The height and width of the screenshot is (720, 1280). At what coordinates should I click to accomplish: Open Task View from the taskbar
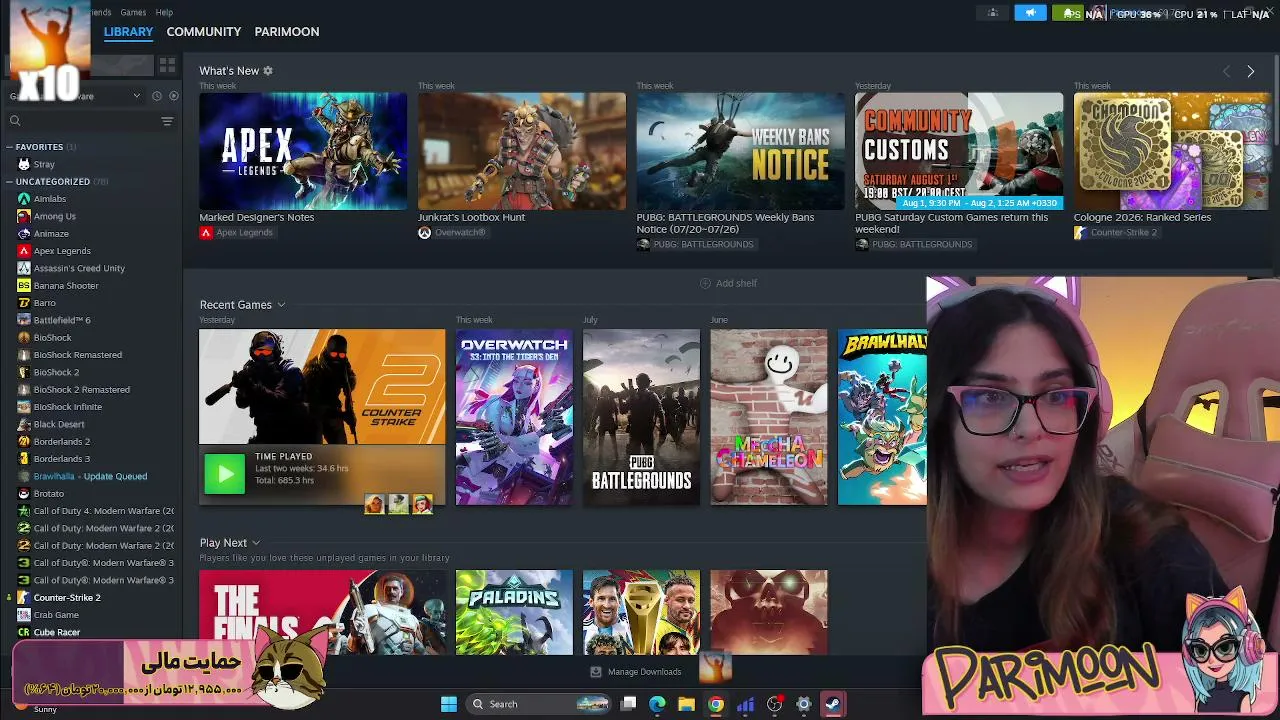click(628, 704)
